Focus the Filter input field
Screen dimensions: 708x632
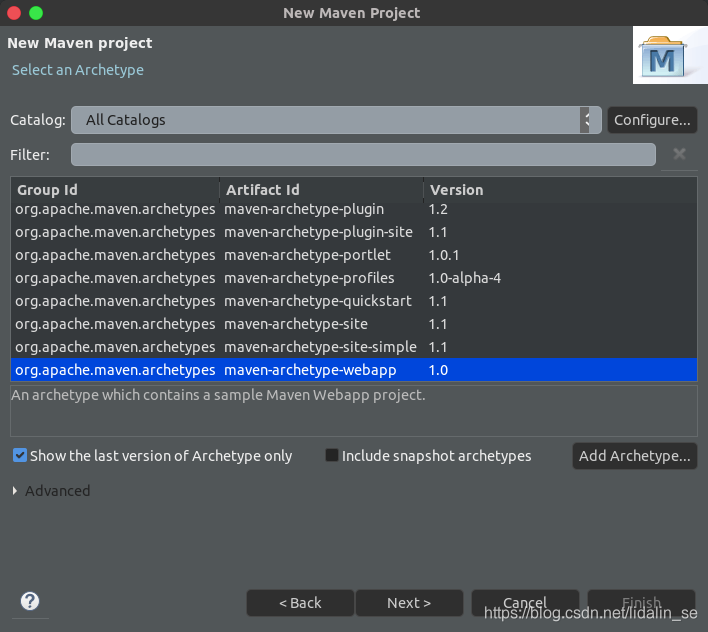click(363, 154)
